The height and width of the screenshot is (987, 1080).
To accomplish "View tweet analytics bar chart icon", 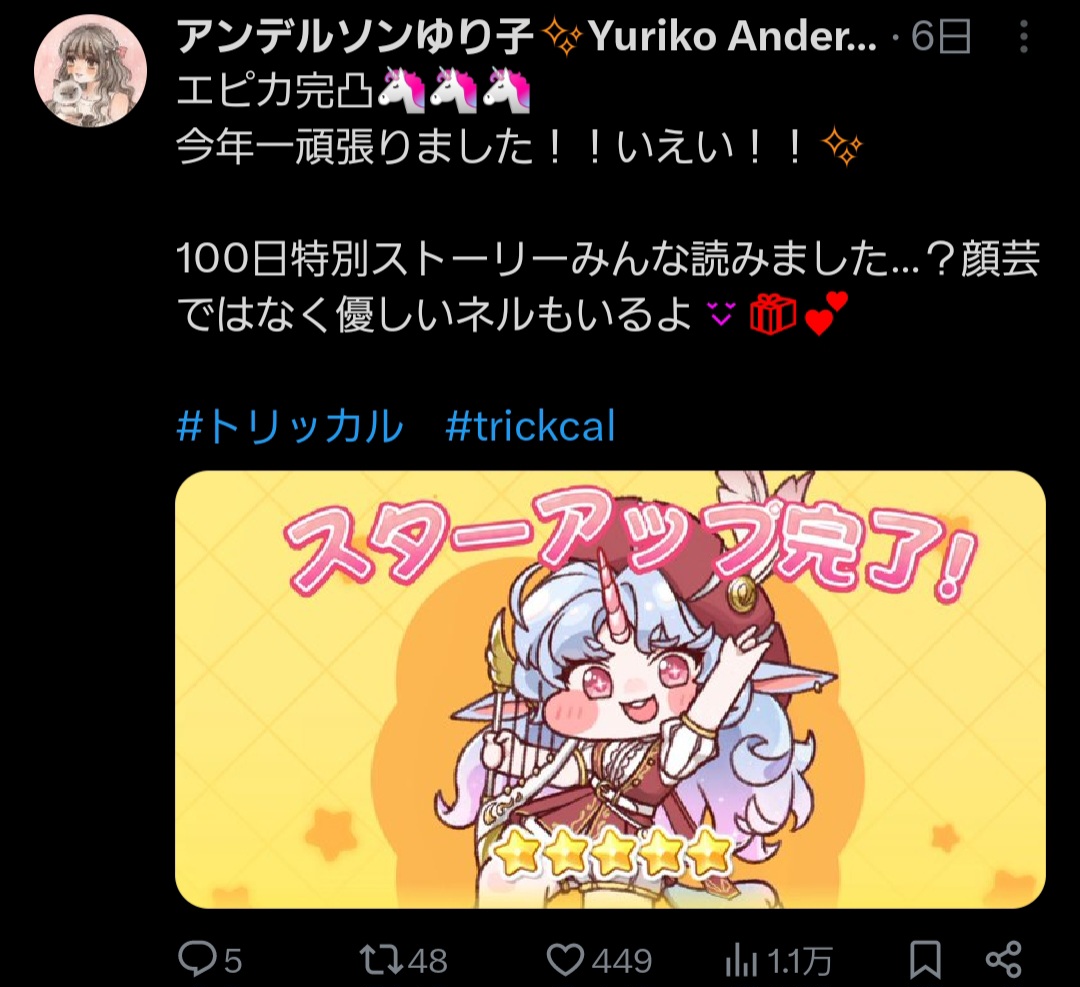I will coord(741,960).
